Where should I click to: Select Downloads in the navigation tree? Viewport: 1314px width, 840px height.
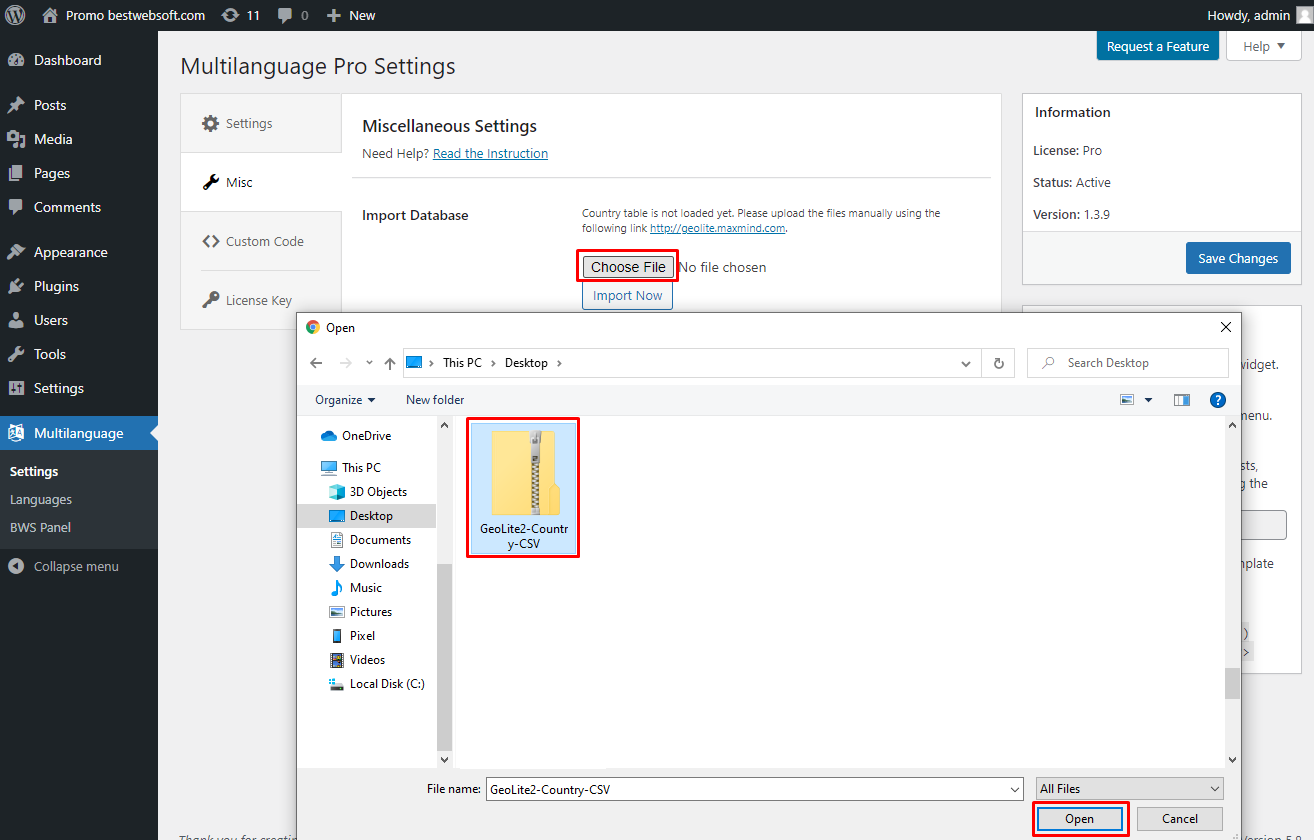coord(379,564)
